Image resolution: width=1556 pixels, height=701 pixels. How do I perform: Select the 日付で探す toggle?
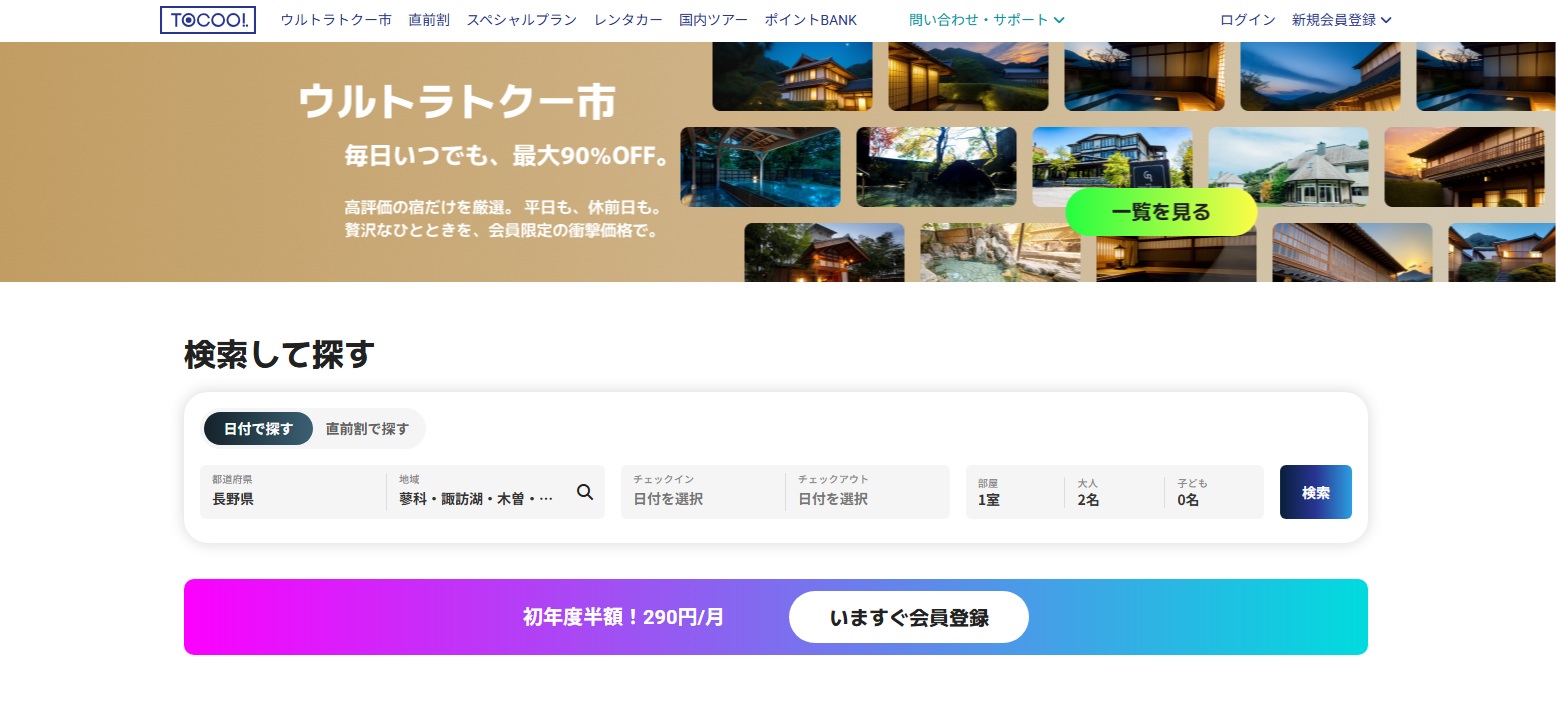coord(258,429)
